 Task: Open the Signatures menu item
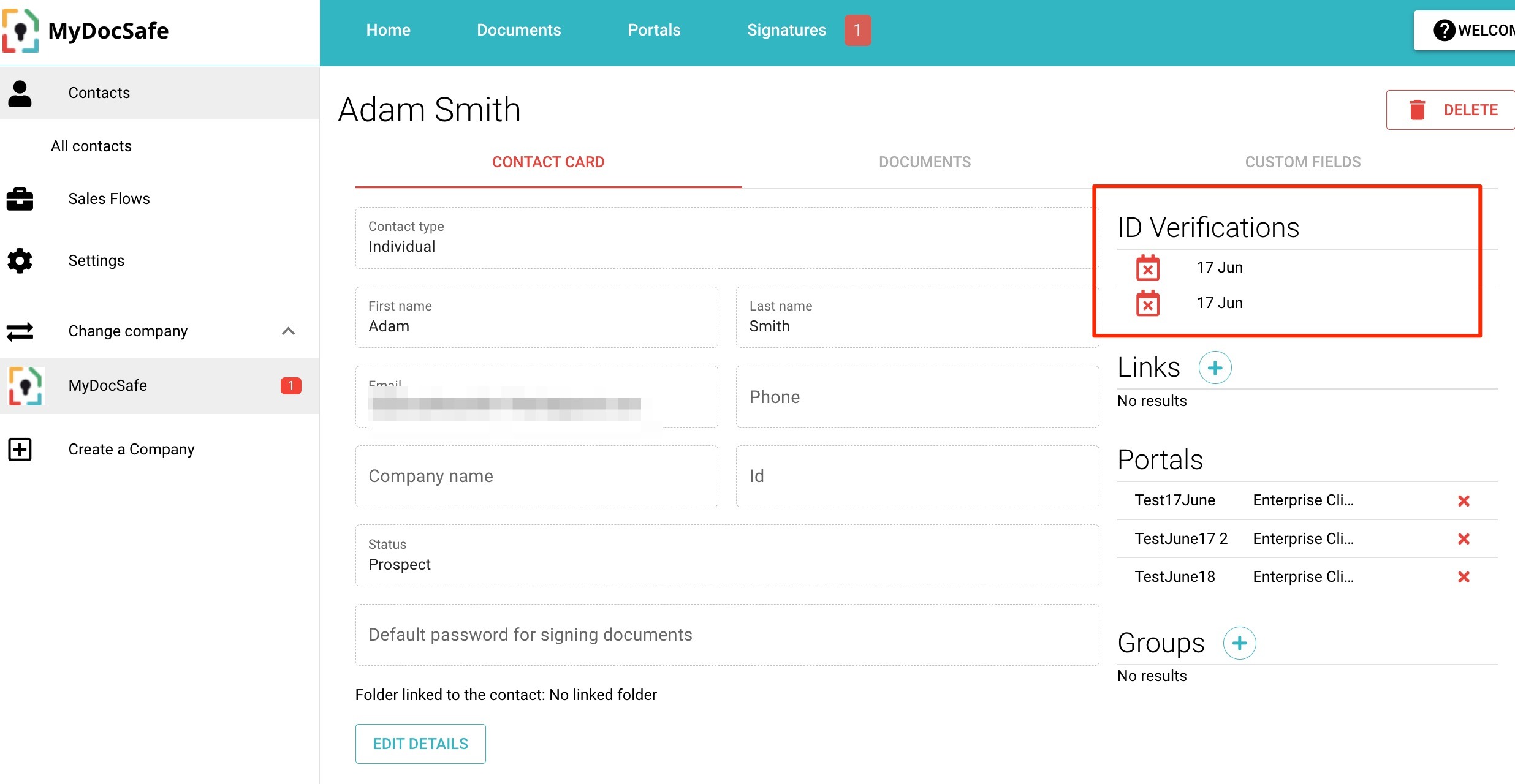(x=786, y=29)
